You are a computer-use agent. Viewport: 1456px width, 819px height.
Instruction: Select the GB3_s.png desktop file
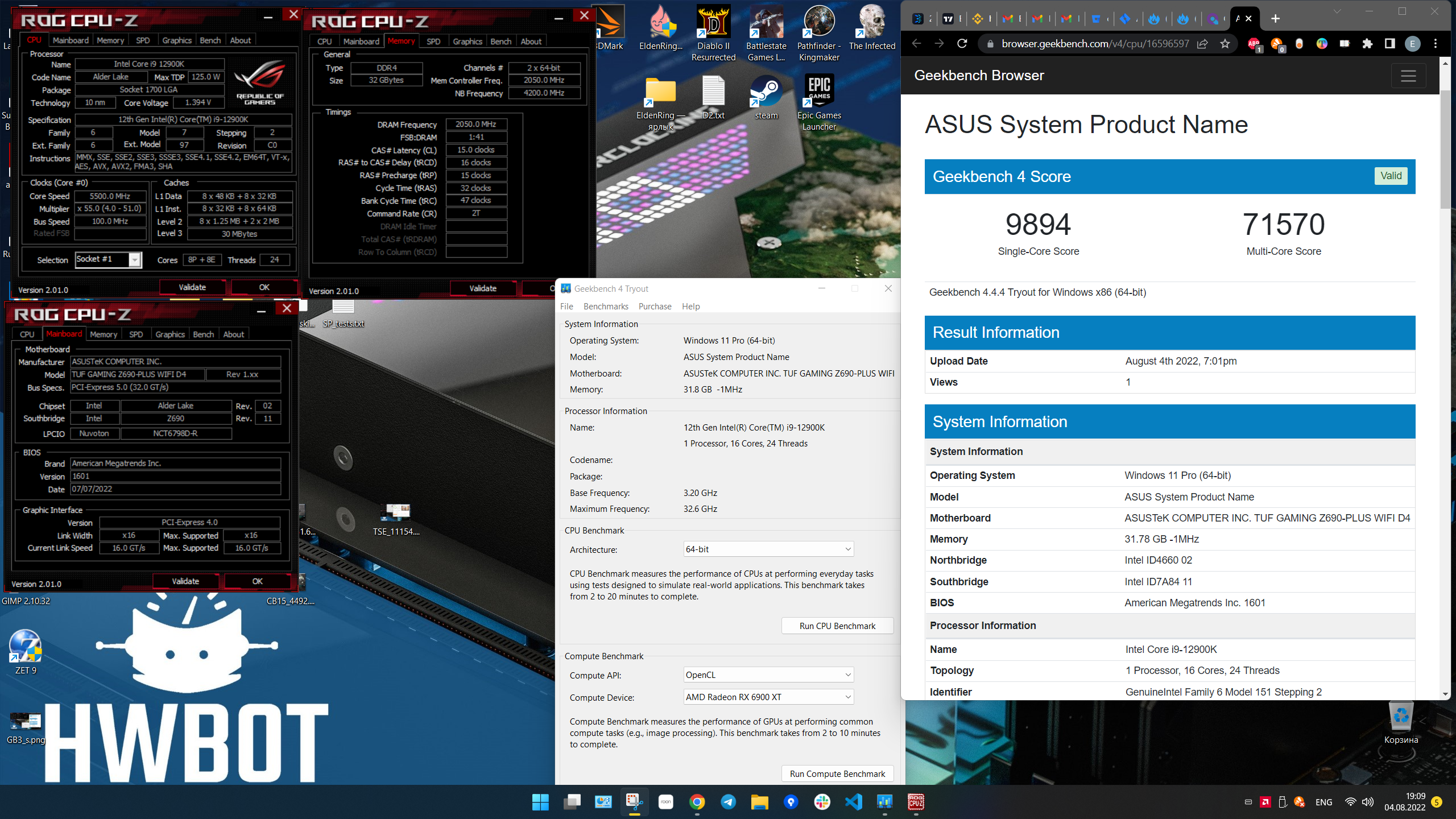click(26, 729)
